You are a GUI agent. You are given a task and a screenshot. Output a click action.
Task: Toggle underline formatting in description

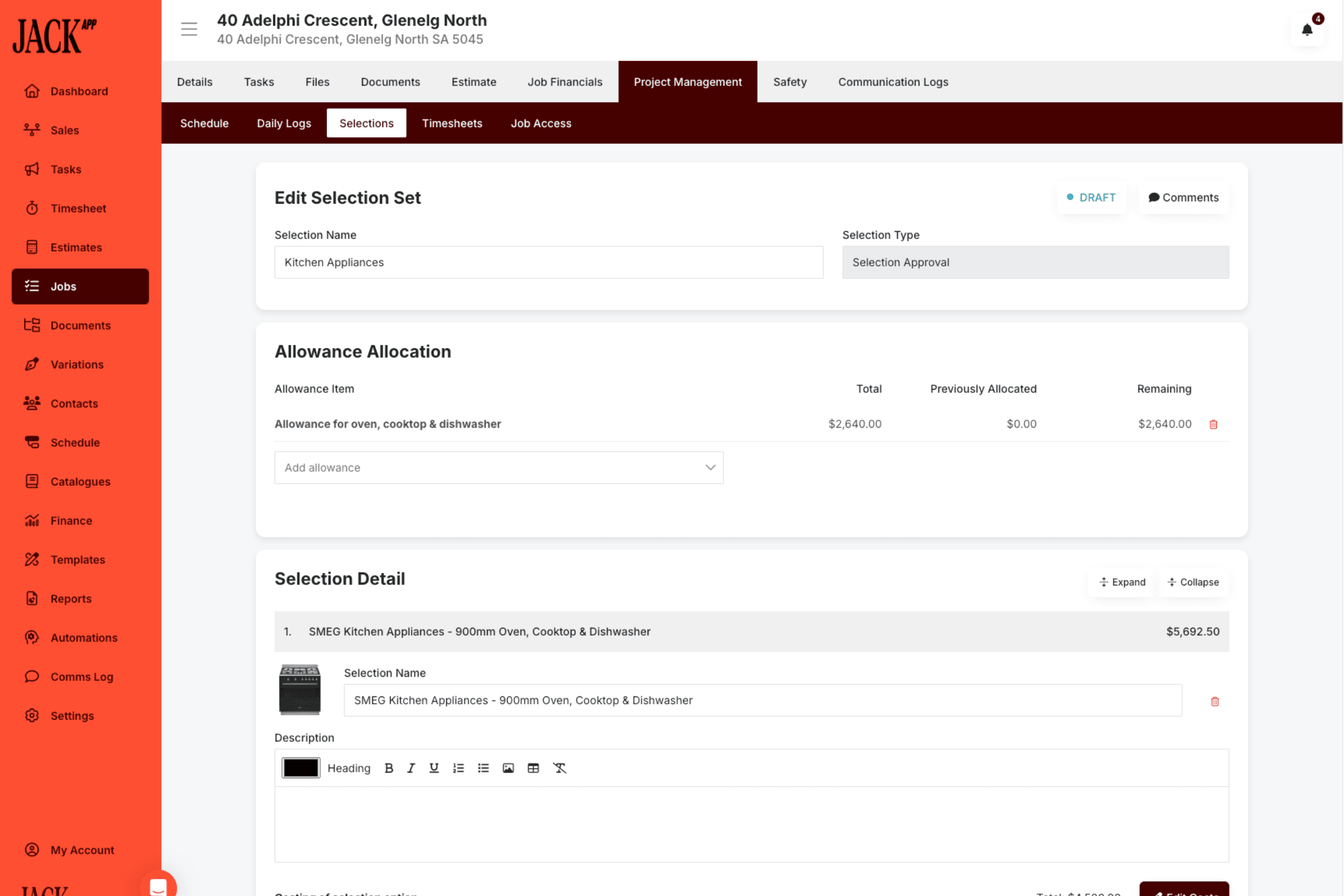point(434,768)
